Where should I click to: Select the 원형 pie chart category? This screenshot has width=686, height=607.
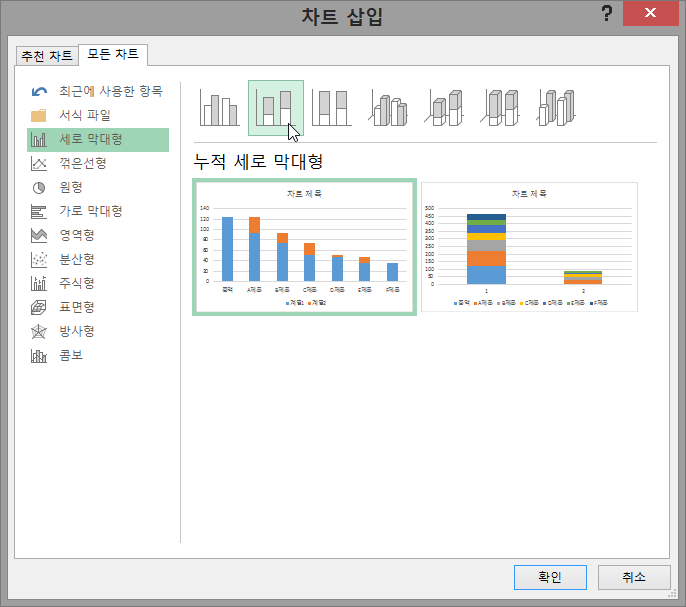(x=70, y=187)
